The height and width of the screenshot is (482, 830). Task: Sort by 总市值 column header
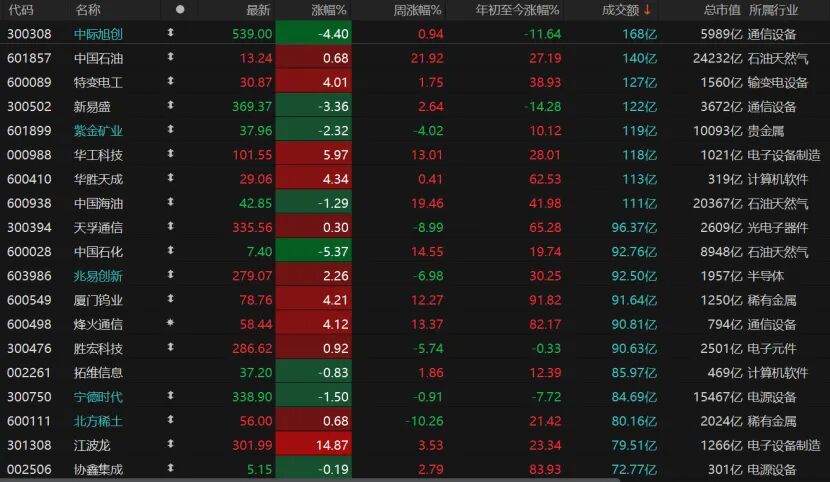(x=722, y=10)
